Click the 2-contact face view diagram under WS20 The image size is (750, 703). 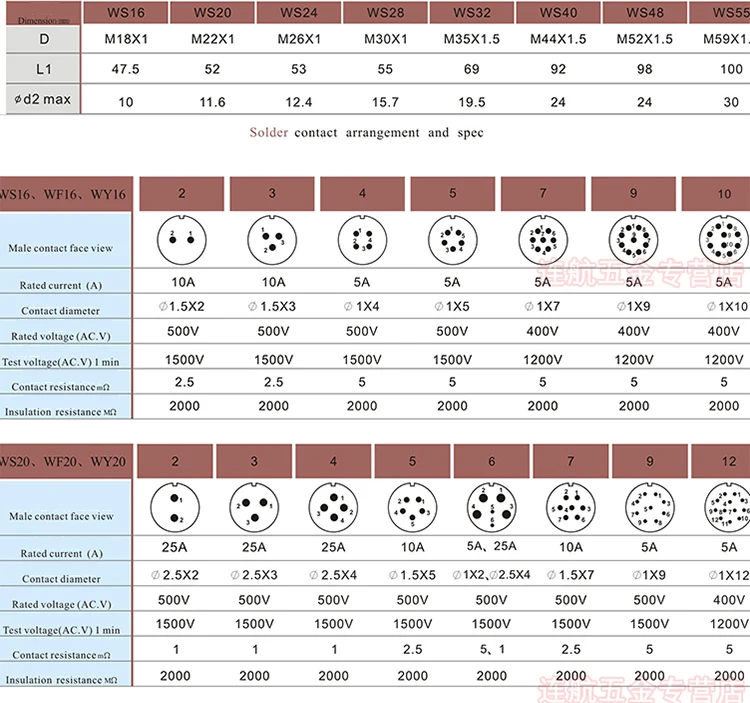click(175, 508)
